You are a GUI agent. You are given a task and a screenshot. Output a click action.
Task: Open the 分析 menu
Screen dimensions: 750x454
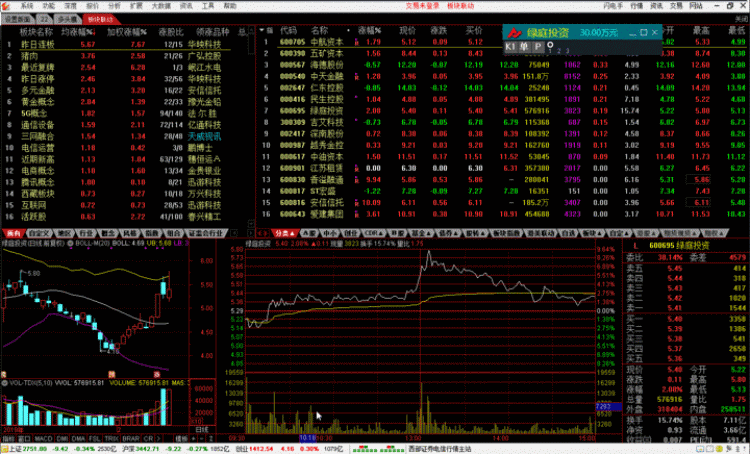pos(114,6)
